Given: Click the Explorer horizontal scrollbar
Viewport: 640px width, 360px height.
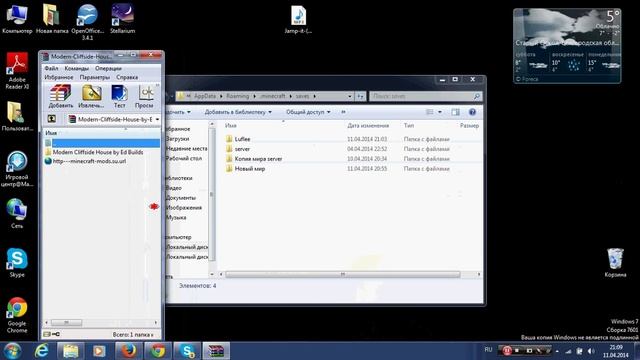Looking at the screenshot, I should click(x=342, y=274).
